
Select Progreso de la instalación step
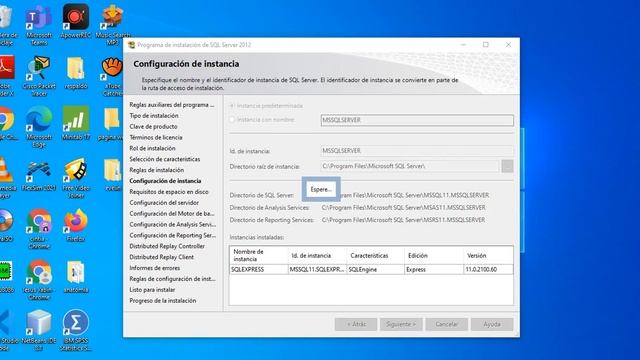163,300
